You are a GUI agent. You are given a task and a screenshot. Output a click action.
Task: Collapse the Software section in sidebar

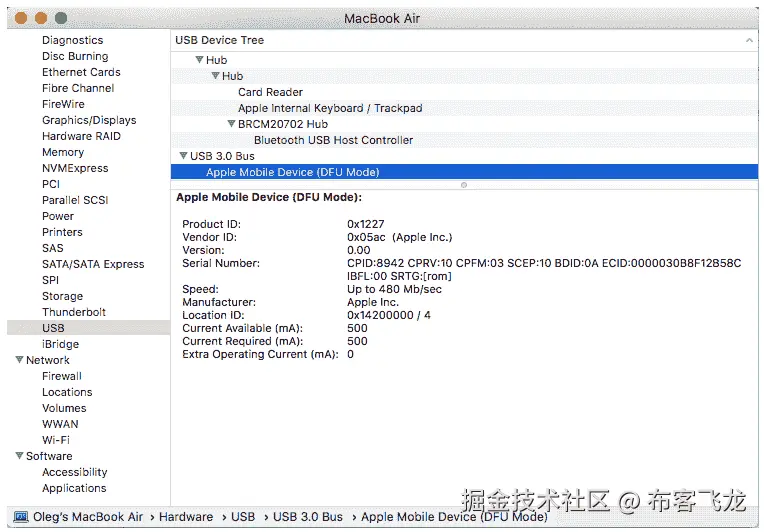pos(19,456)
